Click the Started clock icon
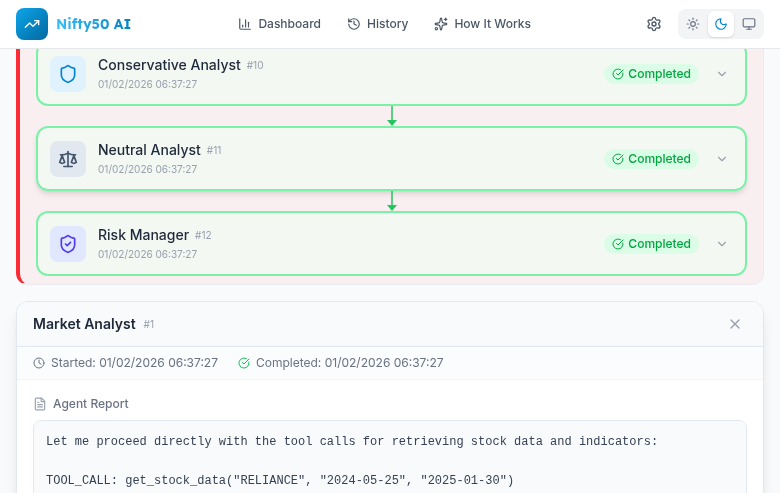The width and height of the screenshot is (780, 493). click(39, 363)
